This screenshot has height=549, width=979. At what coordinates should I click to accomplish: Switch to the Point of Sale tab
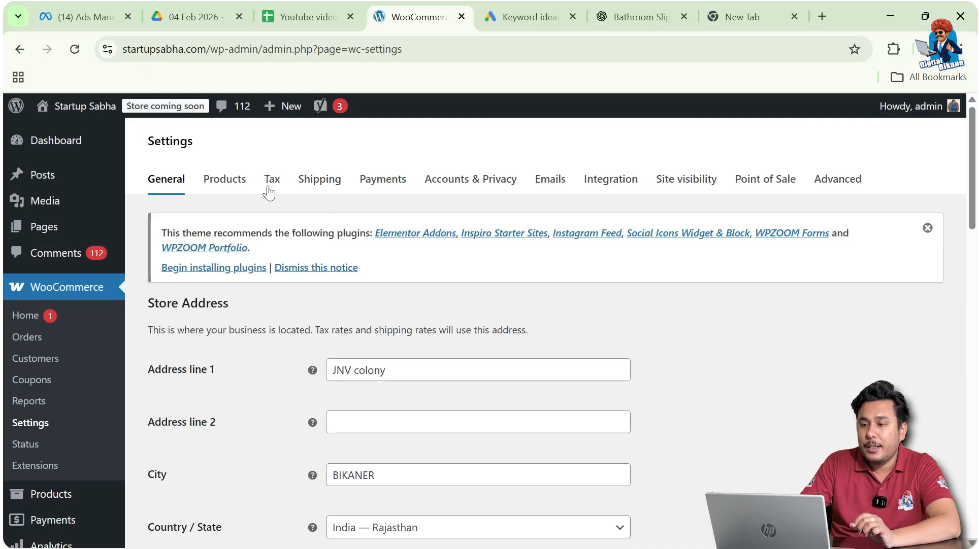tap(765, 179)
